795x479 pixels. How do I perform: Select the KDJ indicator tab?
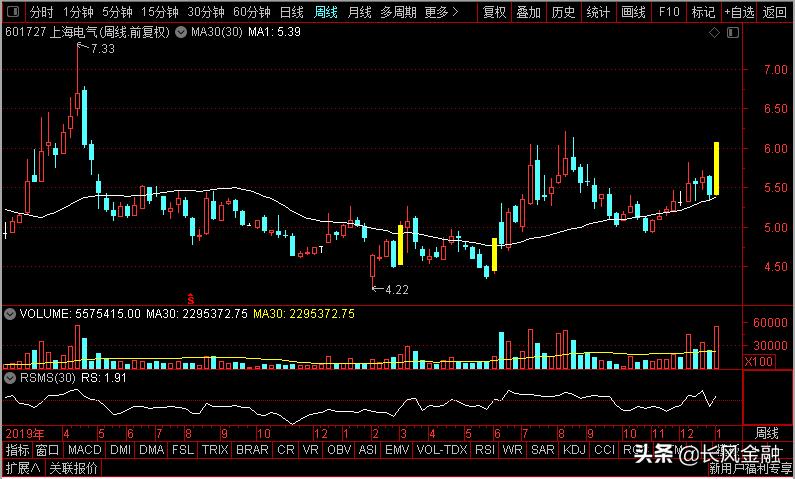point(574,449)
